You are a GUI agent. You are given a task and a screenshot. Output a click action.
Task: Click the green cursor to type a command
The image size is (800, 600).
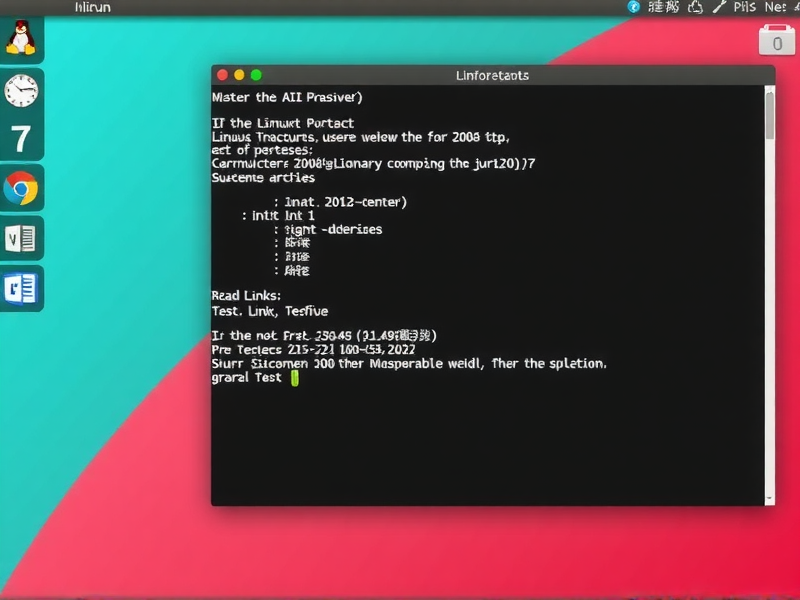[x=294, y=378]
